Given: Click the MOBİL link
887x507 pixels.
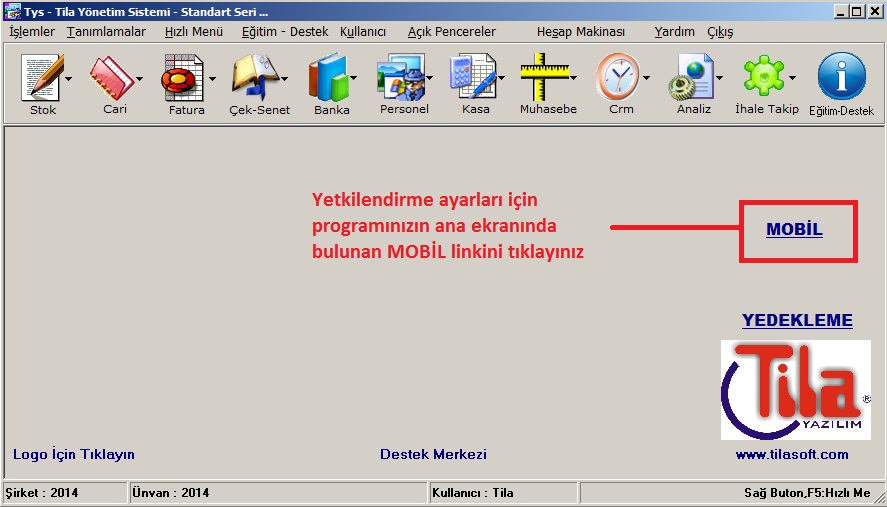Looking at the screenshot, I should point(794,230).
